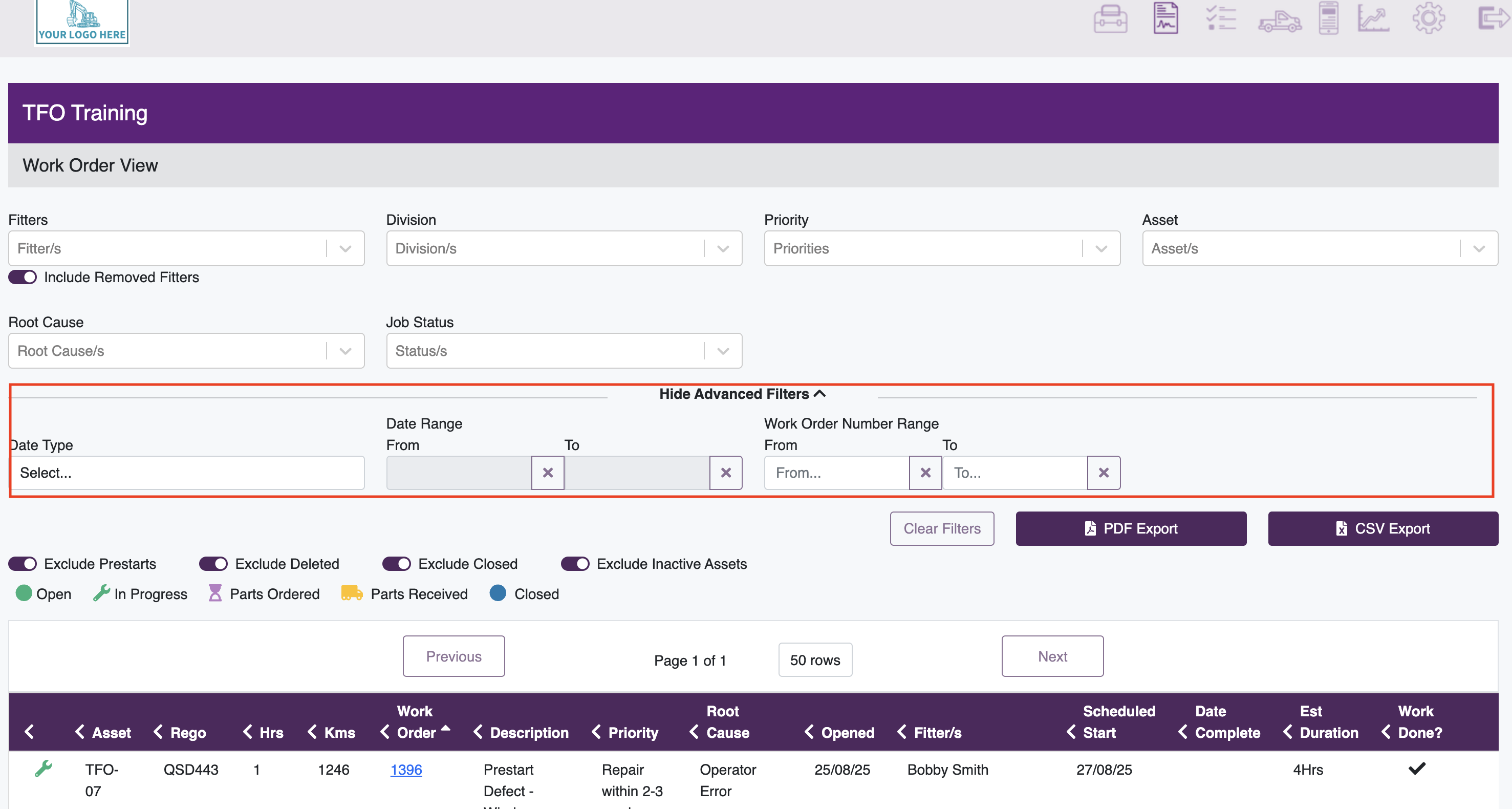This screenshot has width=1512, height=809.
Task: Export work orders with CSV Export
Action: (x=1384, y=528)
